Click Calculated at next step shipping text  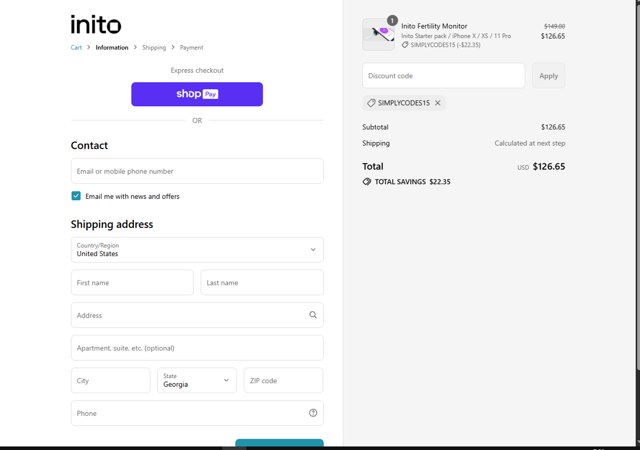click(530, 143)
